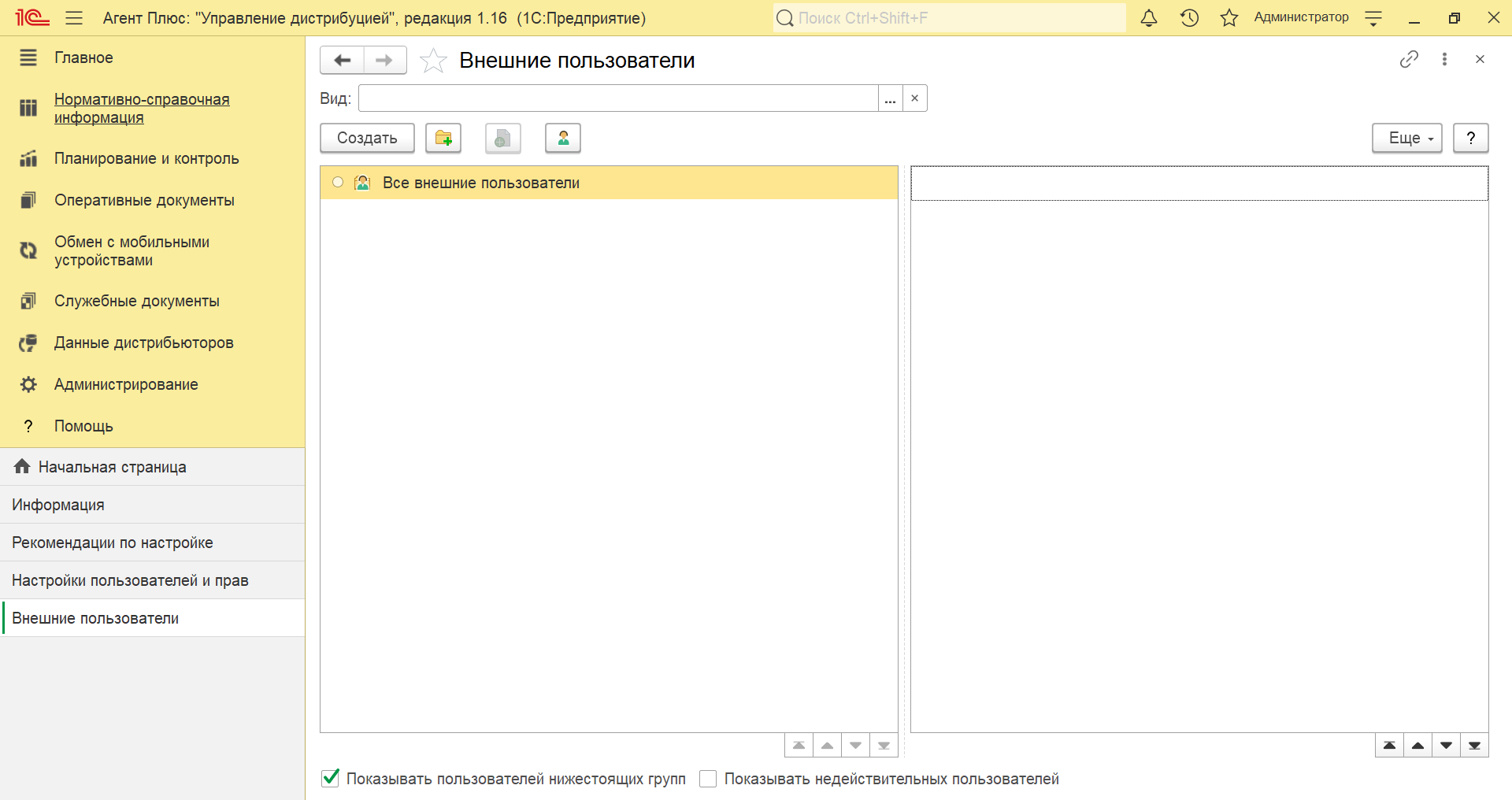Open the Еще dropdown menu

tap(1407, 138)
